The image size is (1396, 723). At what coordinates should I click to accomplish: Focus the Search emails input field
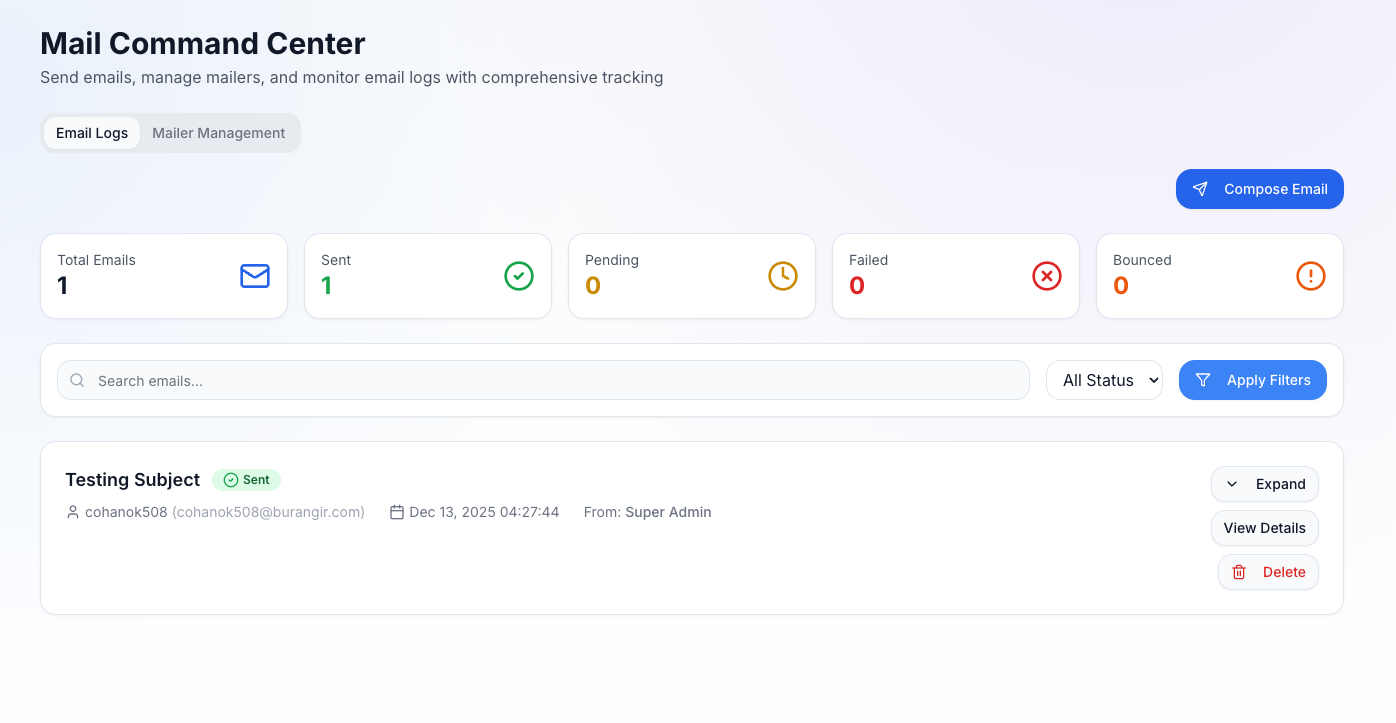tap(550, 380)
